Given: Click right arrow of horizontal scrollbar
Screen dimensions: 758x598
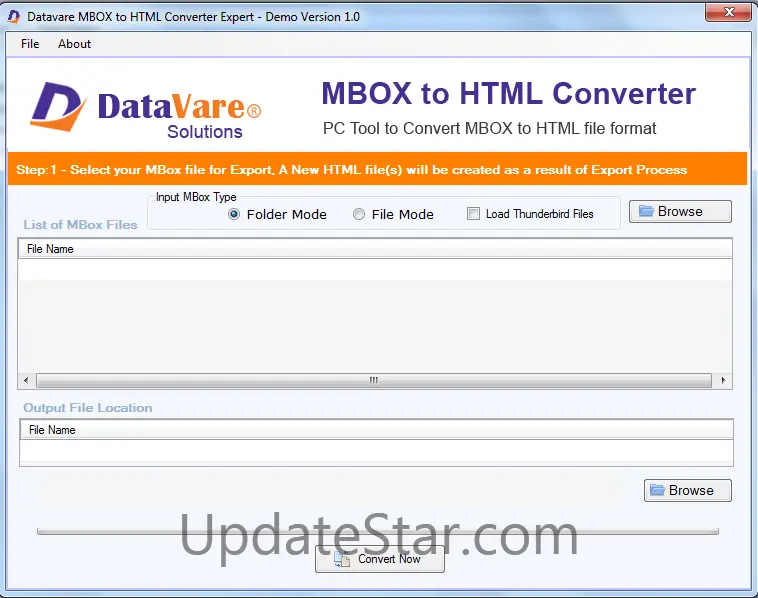Looking at the screenshot, I should 723,380.
